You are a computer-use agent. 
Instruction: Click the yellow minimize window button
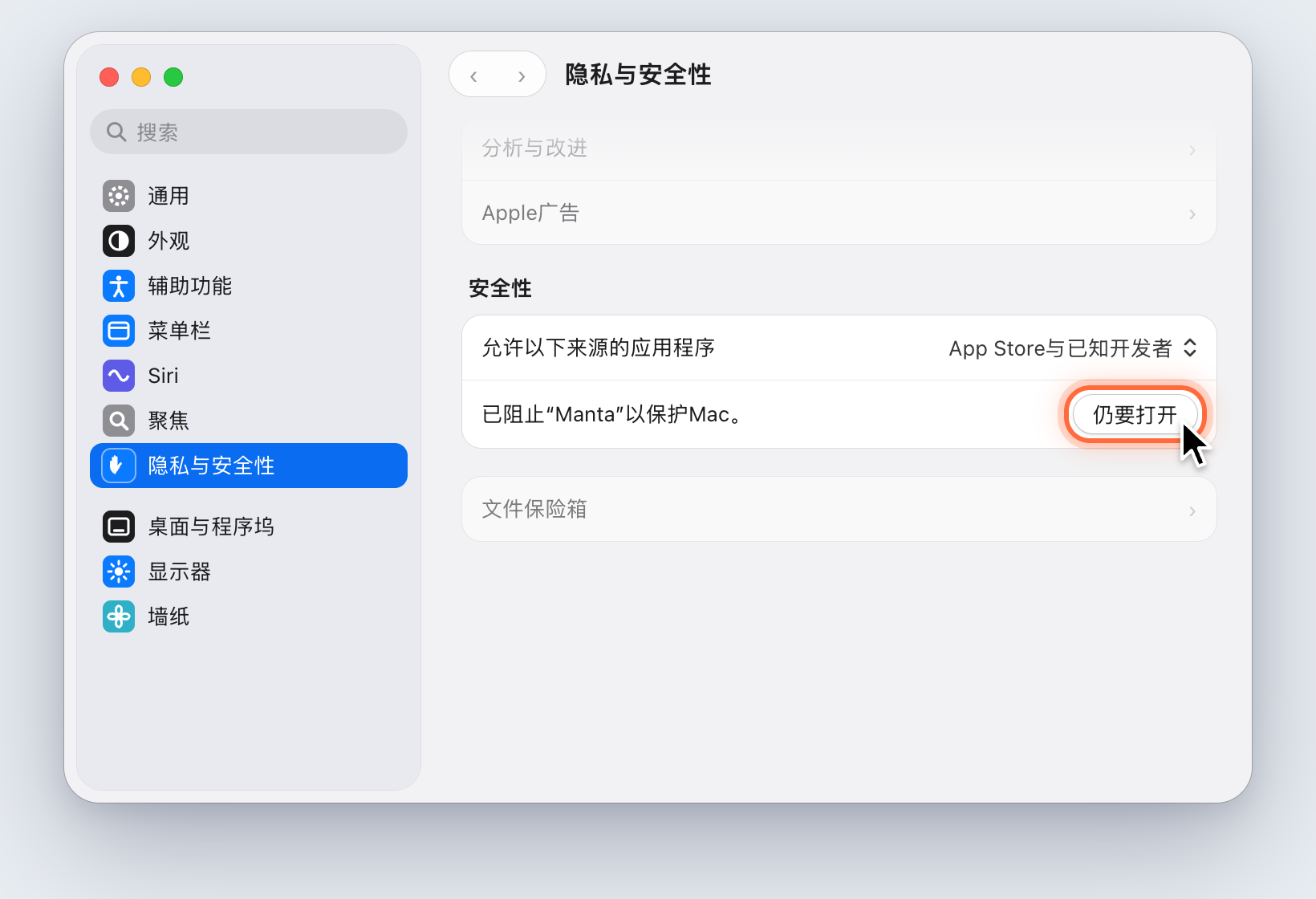click(x=141, y=77)
